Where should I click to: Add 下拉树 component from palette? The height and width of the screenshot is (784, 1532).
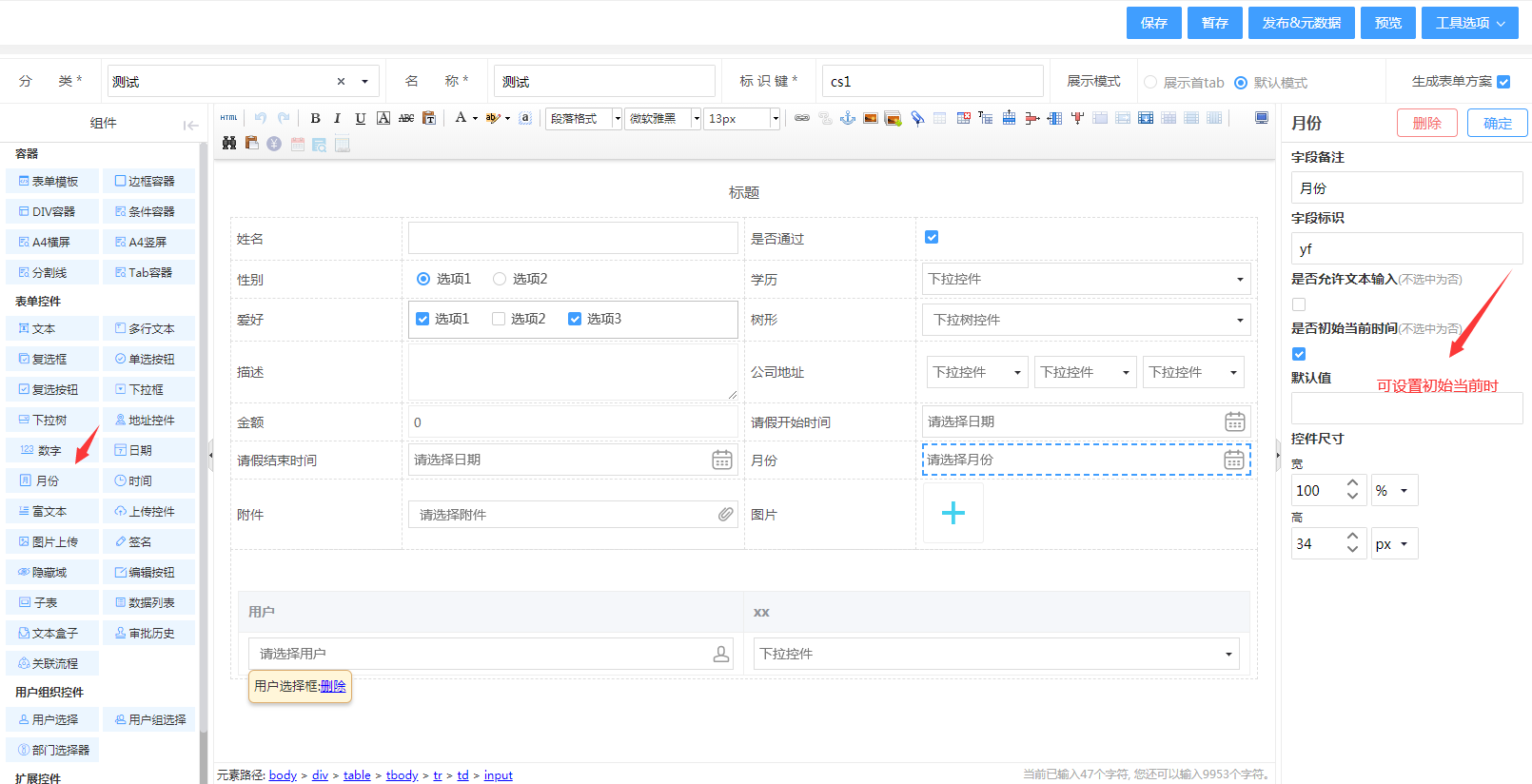pyautogui.click(x=52, y=420)
